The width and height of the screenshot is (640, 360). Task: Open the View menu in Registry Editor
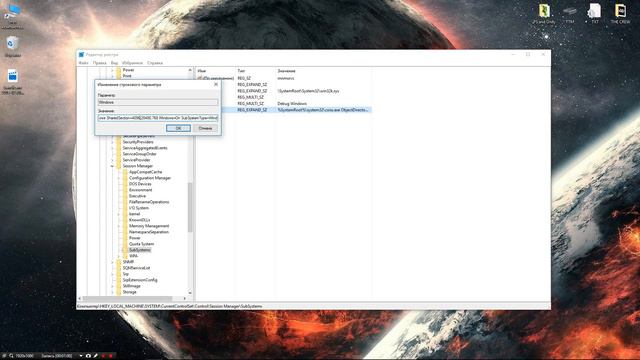114,63
